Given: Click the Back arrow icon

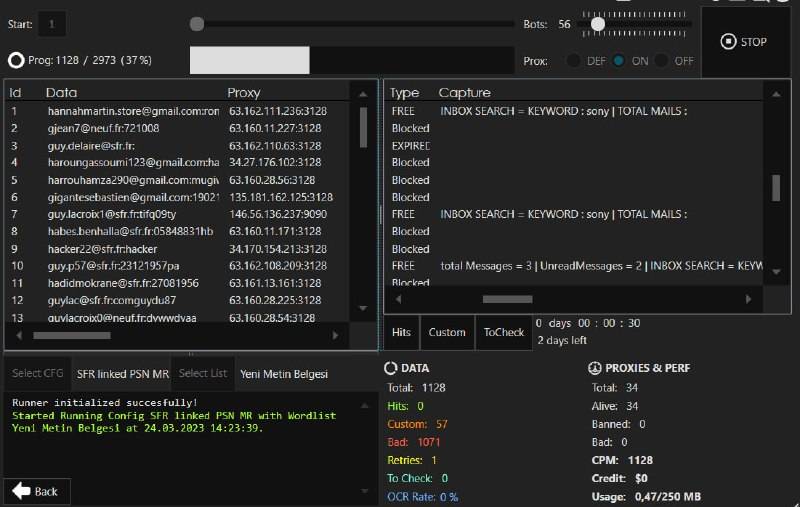Looking at the screenshot, I should click(21, 491).
